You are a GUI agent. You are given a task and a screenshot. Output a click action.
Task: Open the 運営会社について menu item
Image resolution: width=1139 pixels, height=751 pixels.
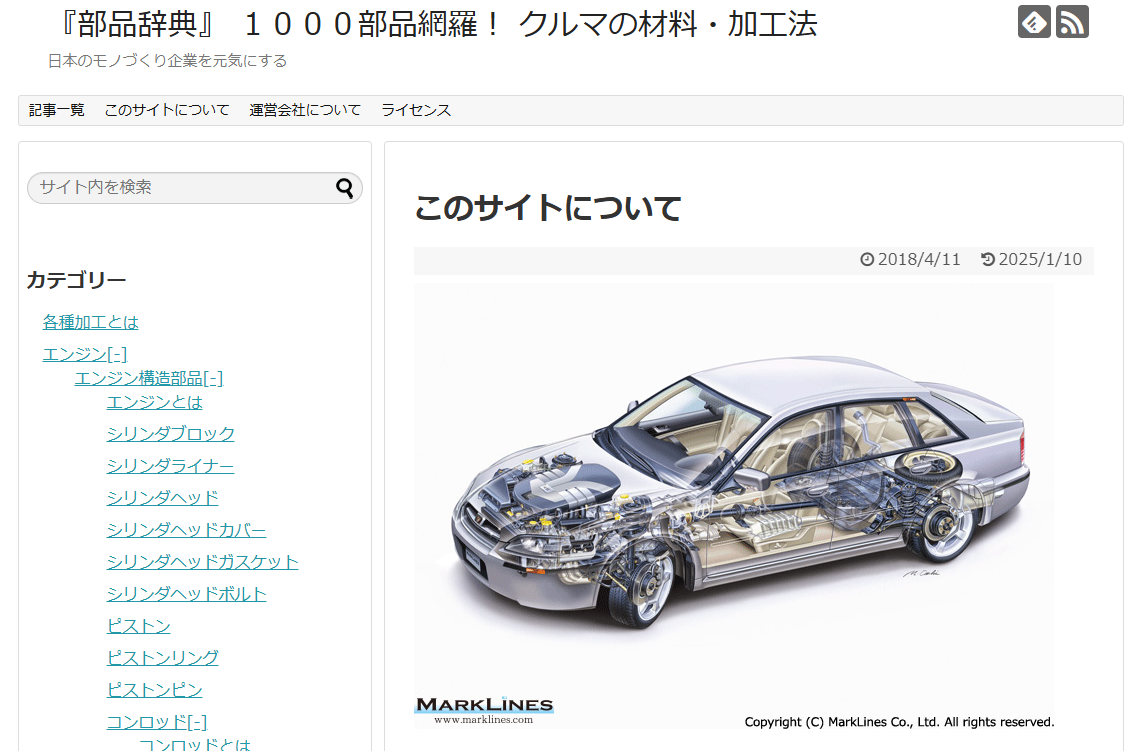(305, 110)
